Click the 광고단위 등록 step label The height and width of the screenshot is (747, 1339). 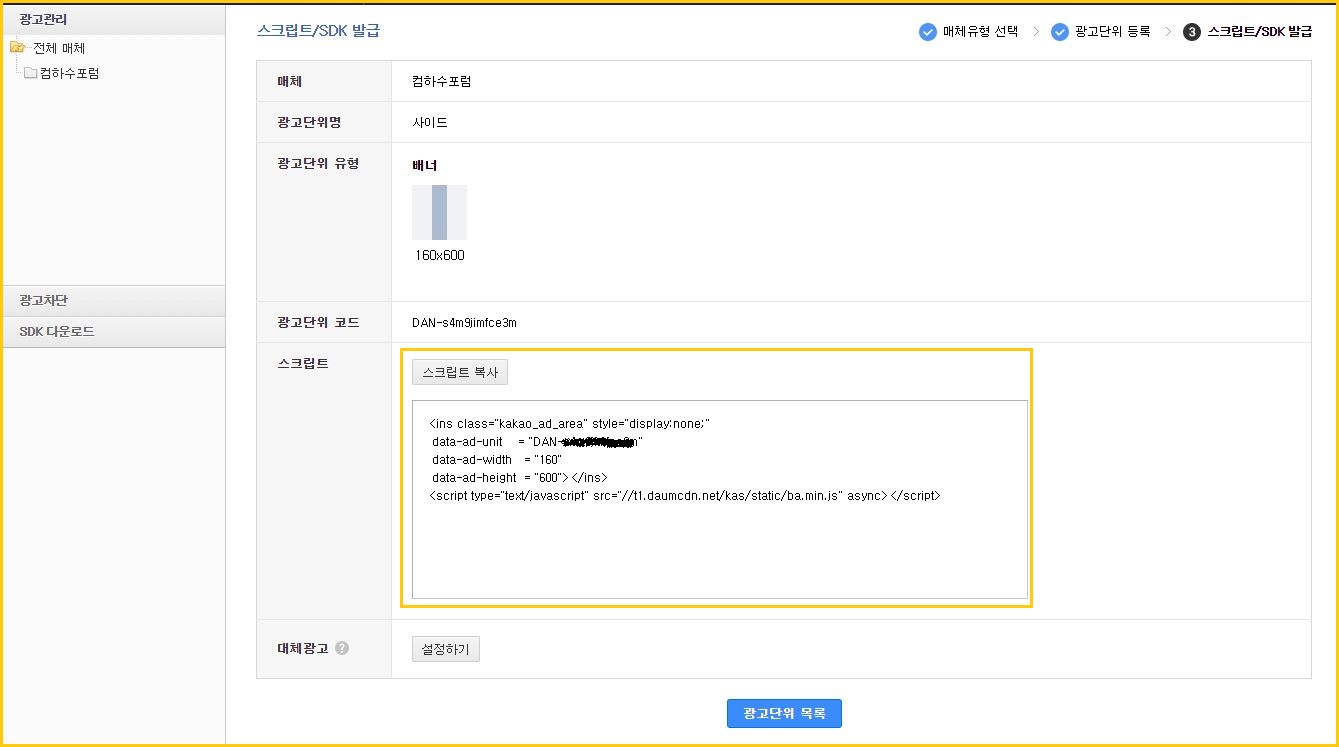1113,32
